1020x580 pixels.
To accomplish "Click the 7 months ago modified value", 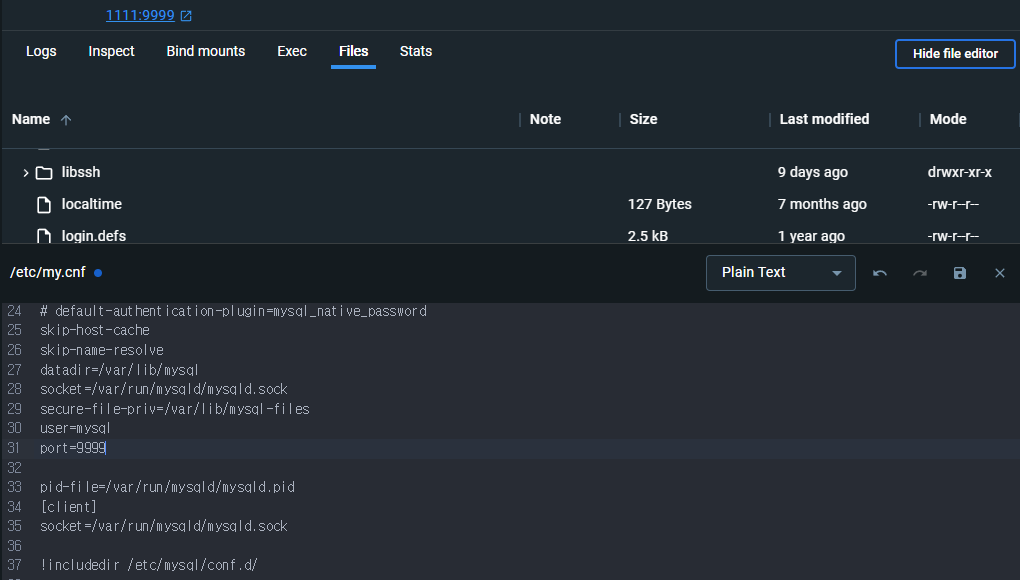I will click(x=822, y=204).
